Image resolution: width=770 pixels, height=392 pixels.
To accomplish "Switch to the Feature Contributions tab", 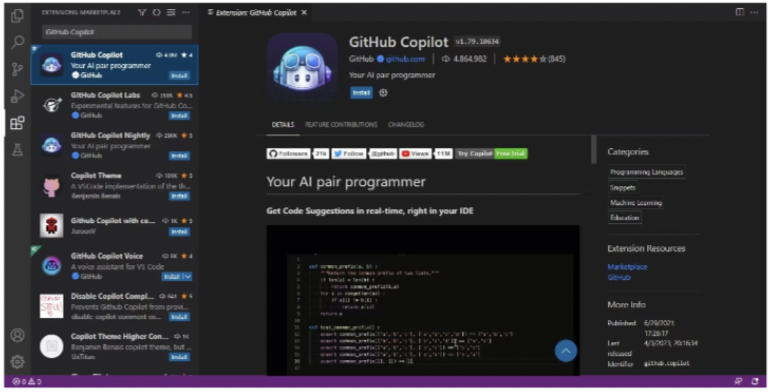I will 341,125.
